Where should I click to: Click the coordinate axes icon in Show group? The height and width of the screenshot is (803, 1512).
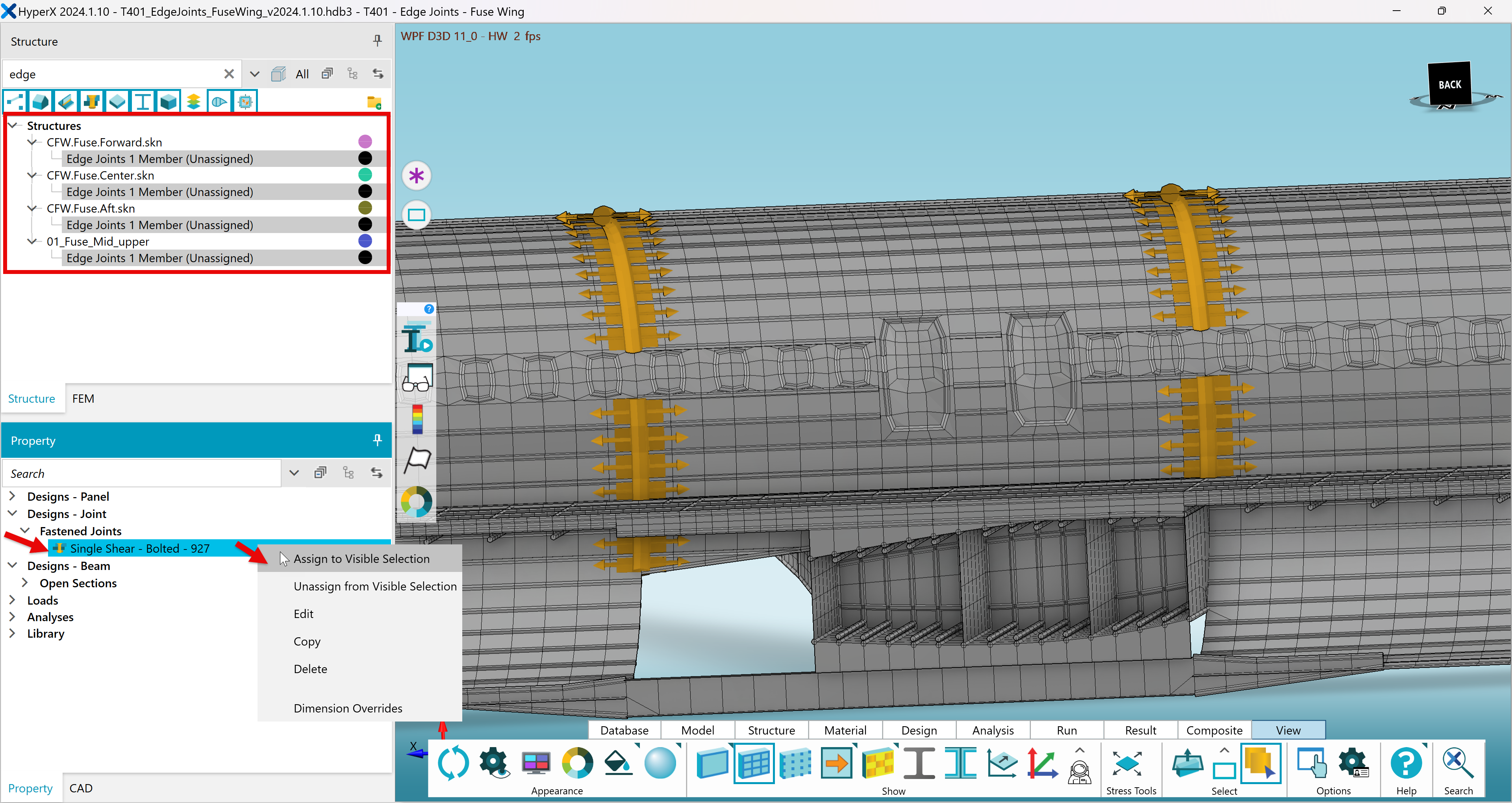click(1042, 763)
